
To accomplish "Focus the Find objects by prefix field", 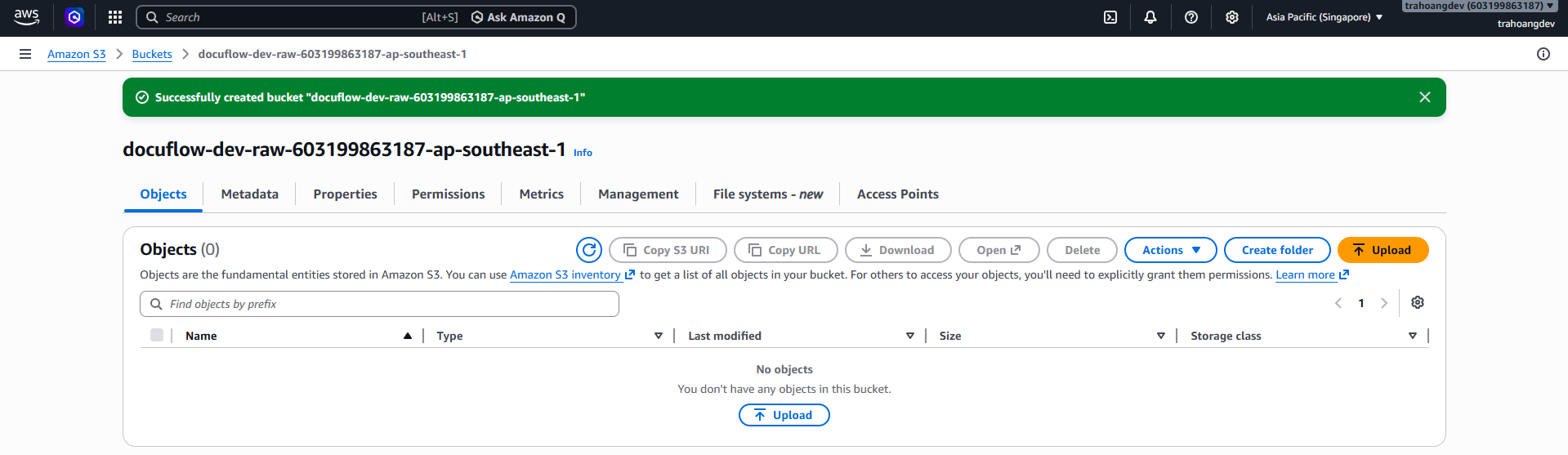I will point(379,304).
